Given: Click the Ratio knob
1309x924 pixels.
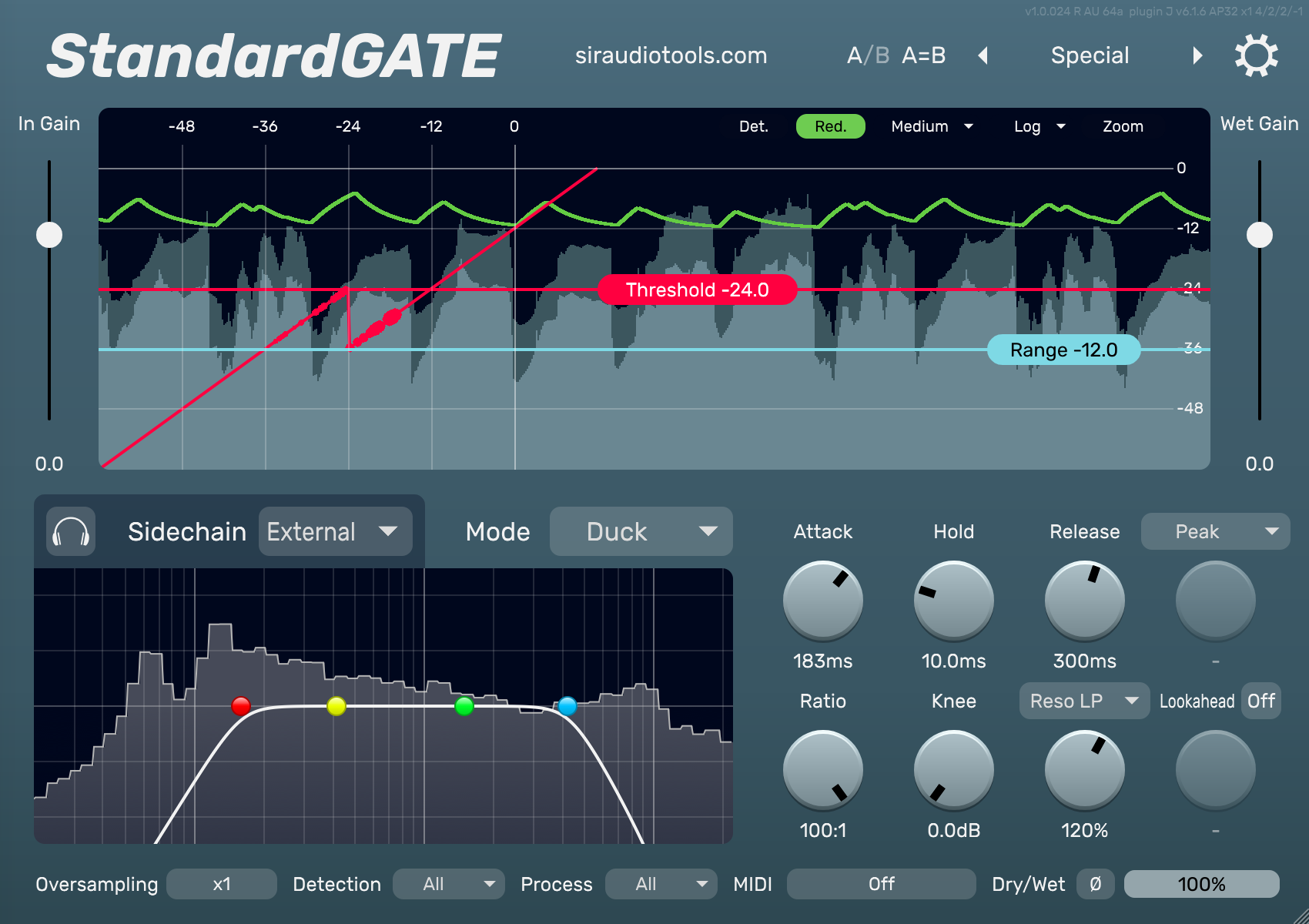Looking at the screenshot, I should click(x=823, y=769).
